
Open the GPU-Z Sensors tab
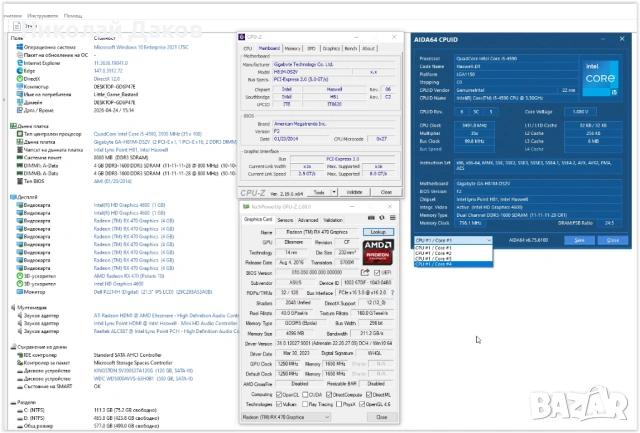click(285, 220)
